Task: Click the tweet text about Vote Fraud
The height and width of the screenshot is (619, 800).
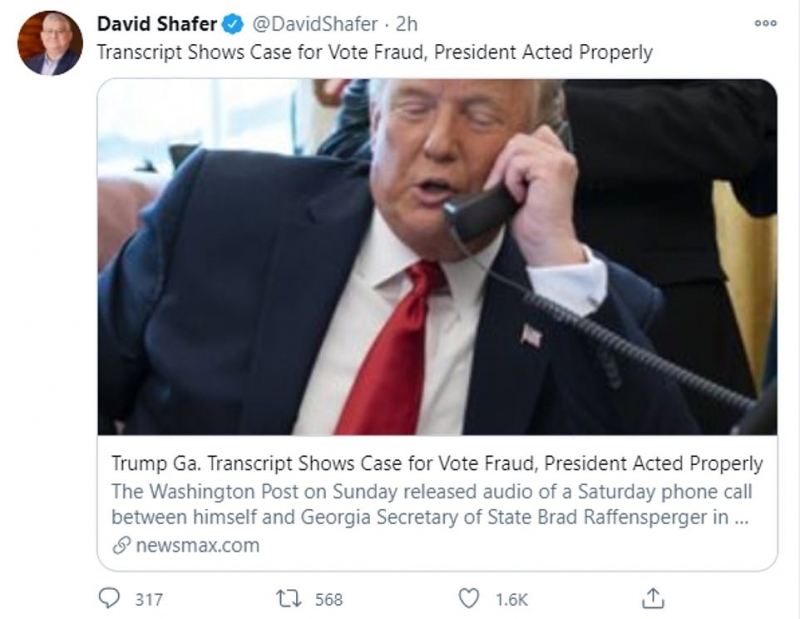Action: [374, 53]
